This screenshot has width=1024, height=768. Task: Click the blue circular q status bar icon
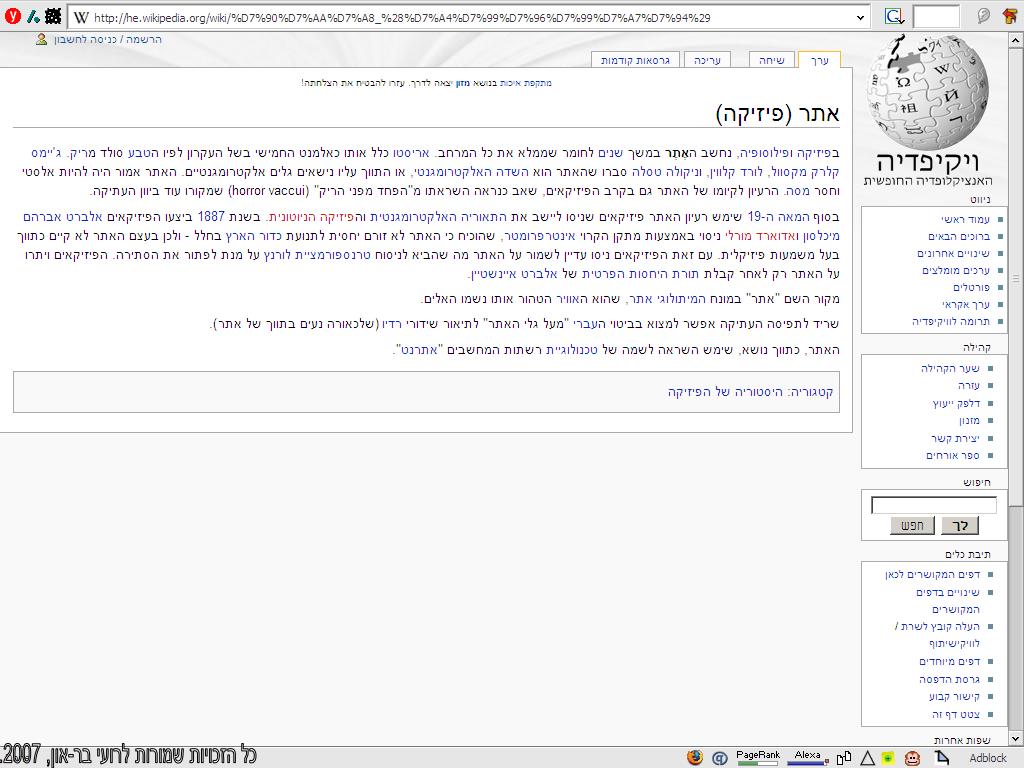click(x=720, y=758)
